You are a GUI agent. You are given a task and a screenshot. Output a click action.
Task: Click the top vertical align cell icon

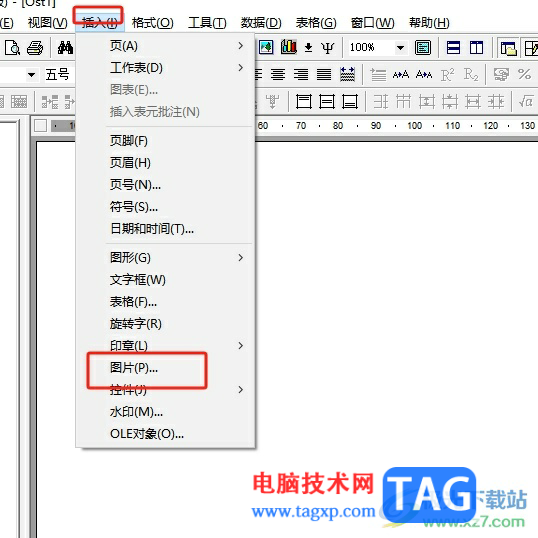click(x=304, y=102)
